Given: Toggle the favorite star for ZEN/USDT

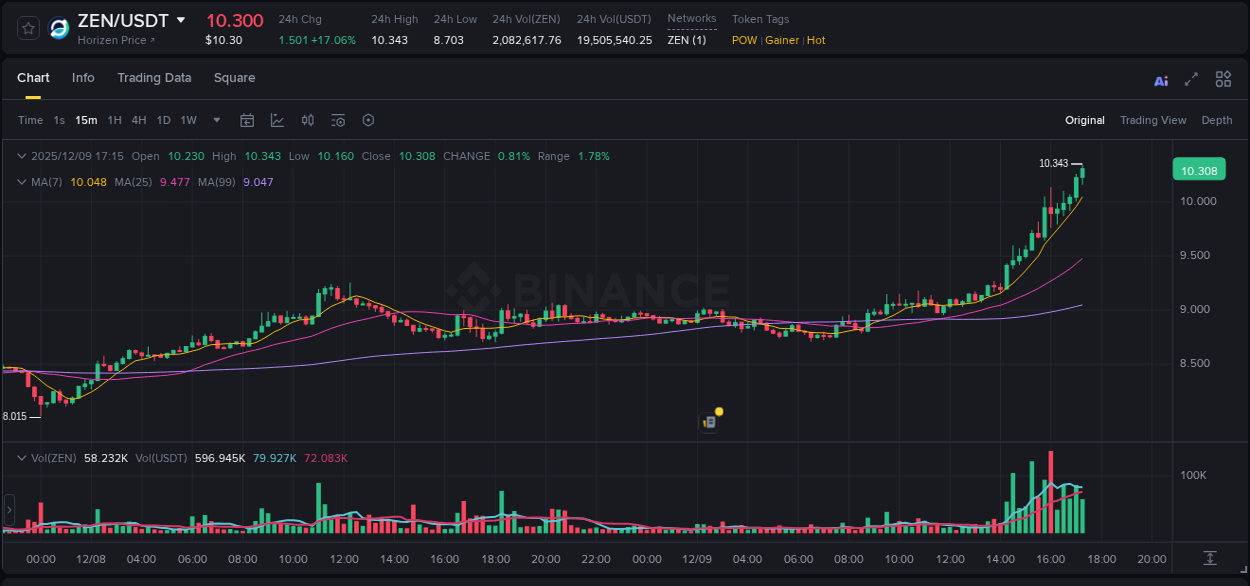Looking at the screenshot, I should tap(27, 27).
